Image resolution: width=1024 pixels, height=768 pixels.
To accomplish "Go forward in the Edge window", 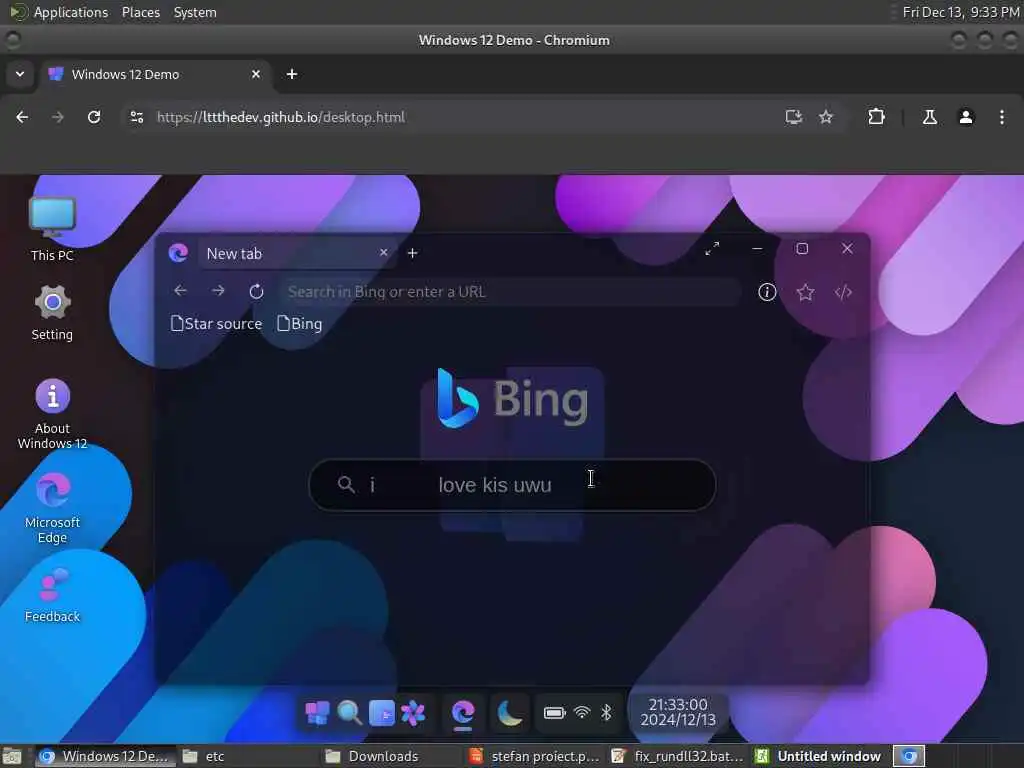I will (218, 291).
